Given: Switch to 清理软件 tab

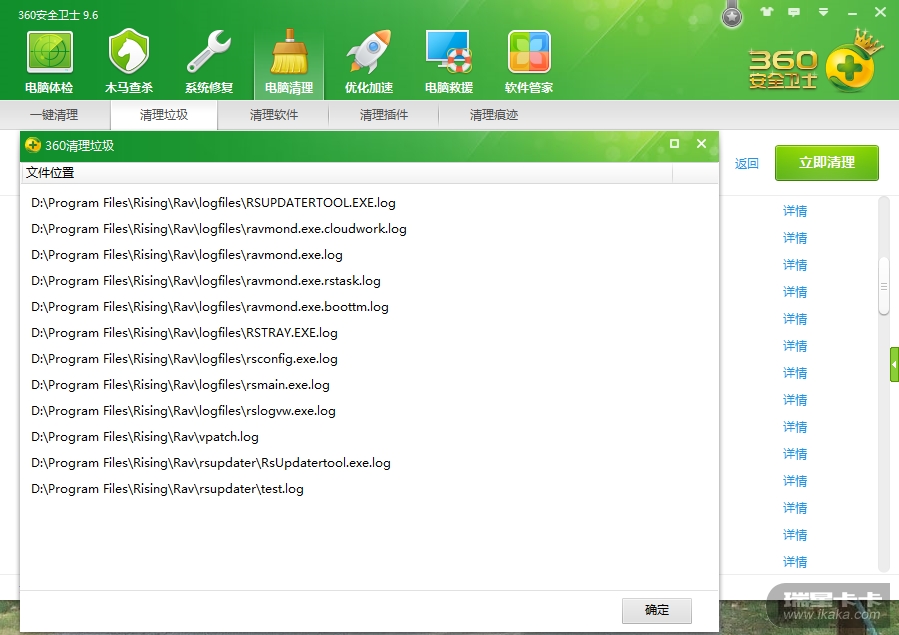Looking at the screenshot, I should (274, 115).
